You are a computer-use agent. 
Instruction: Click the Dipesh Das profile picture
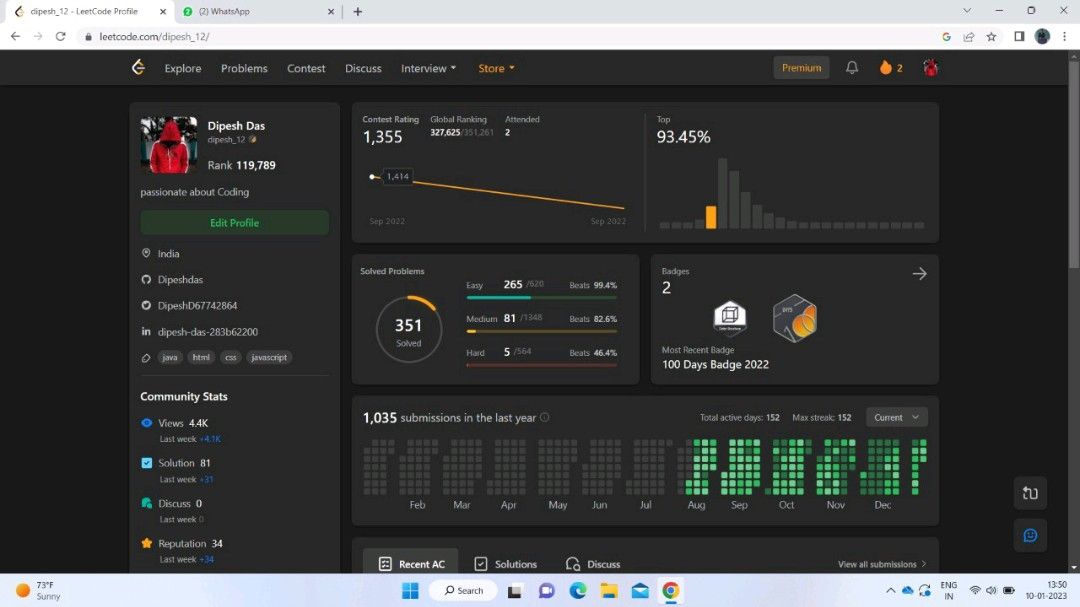pos(169,145)
